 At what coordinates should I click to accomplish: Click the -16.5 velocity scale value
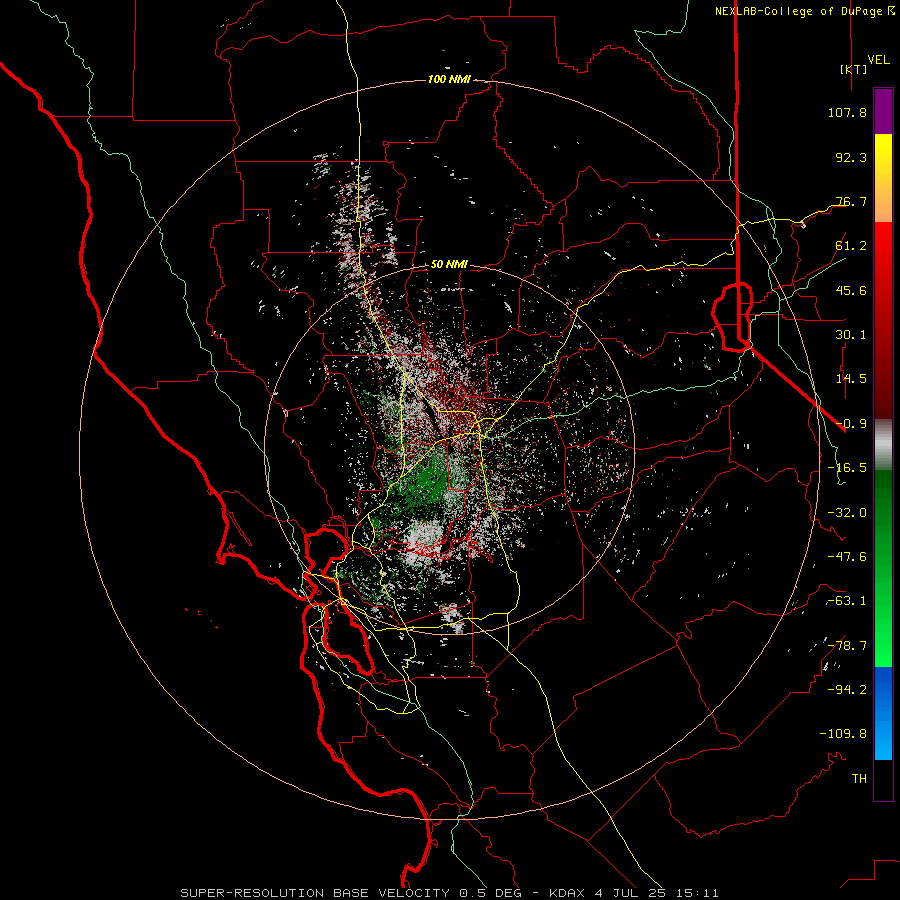pyautogui.click(x=847, y=468)
